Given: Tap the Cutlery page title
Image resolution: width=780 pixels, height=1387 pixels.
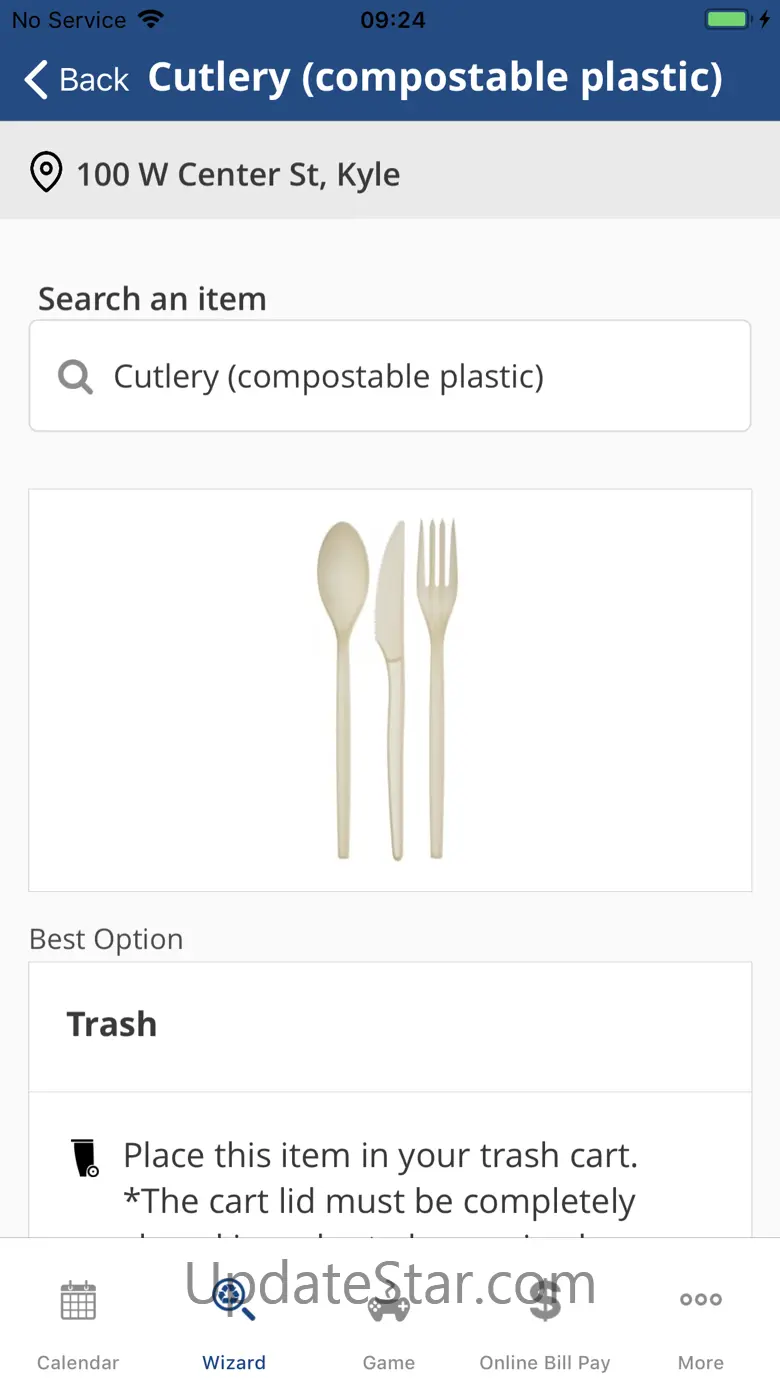Looking at the screenshot, I should click(435, 78).
